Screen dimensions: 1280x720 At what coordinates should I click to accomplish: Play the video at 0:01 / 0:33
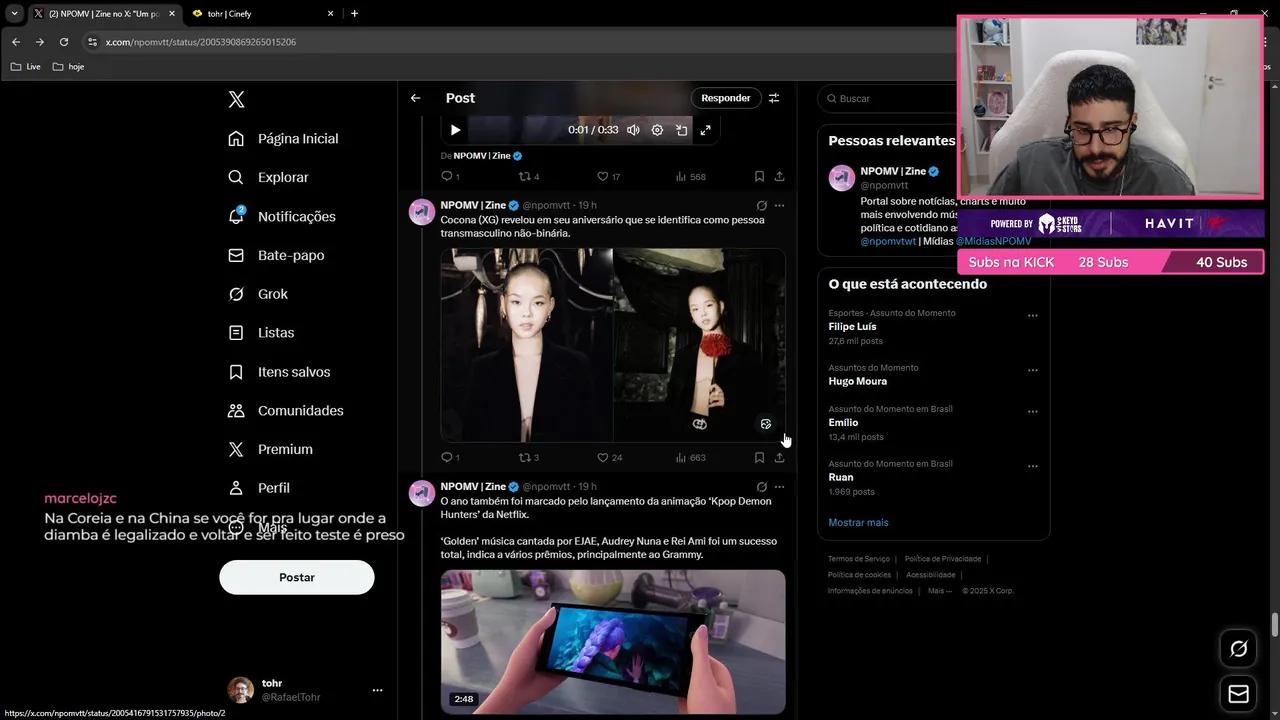coord(455,130)
